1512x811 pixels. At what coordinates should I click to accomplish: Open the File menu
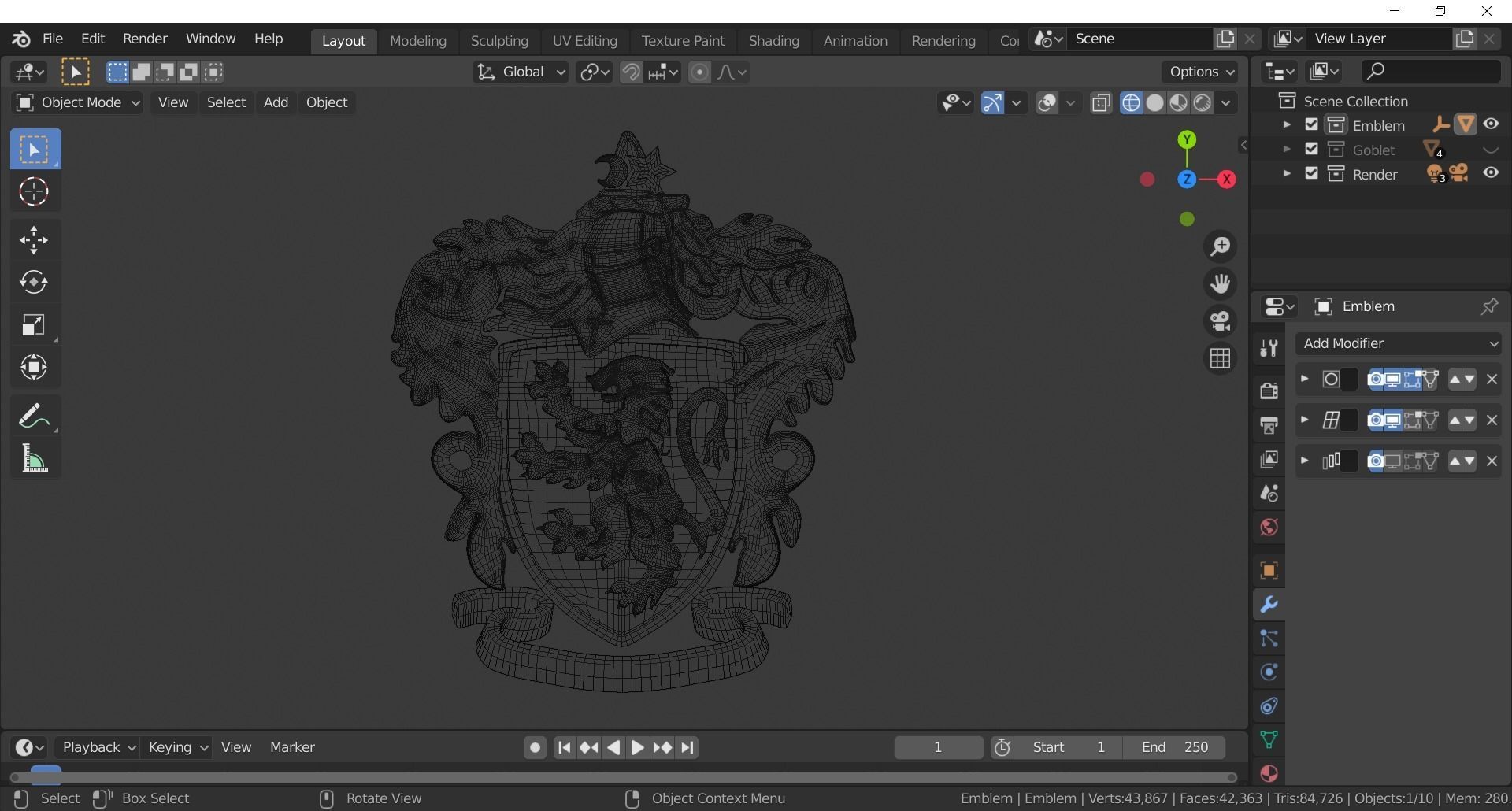(53, 39)
